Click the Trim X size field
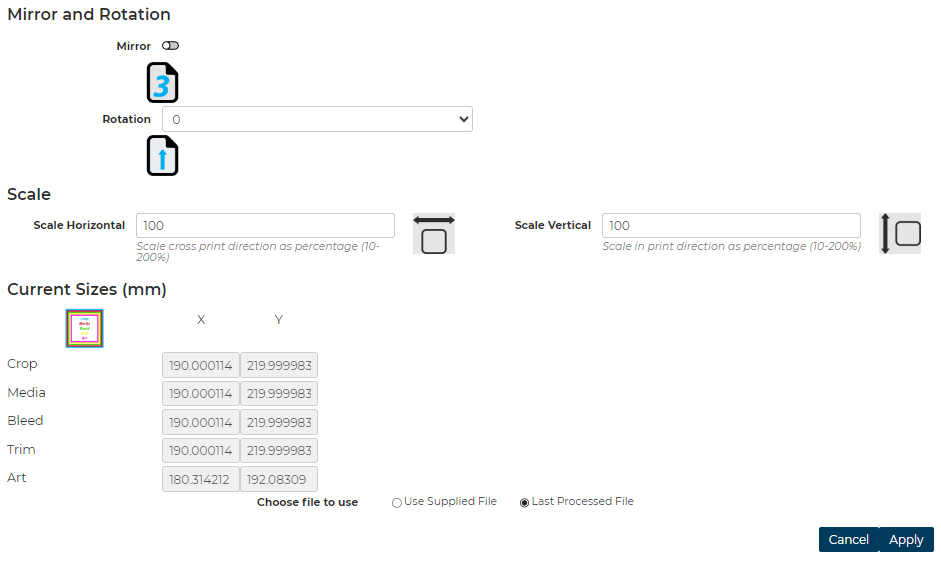Image resolution: width=941 pixels, height=562 pixels. [200, 451]
